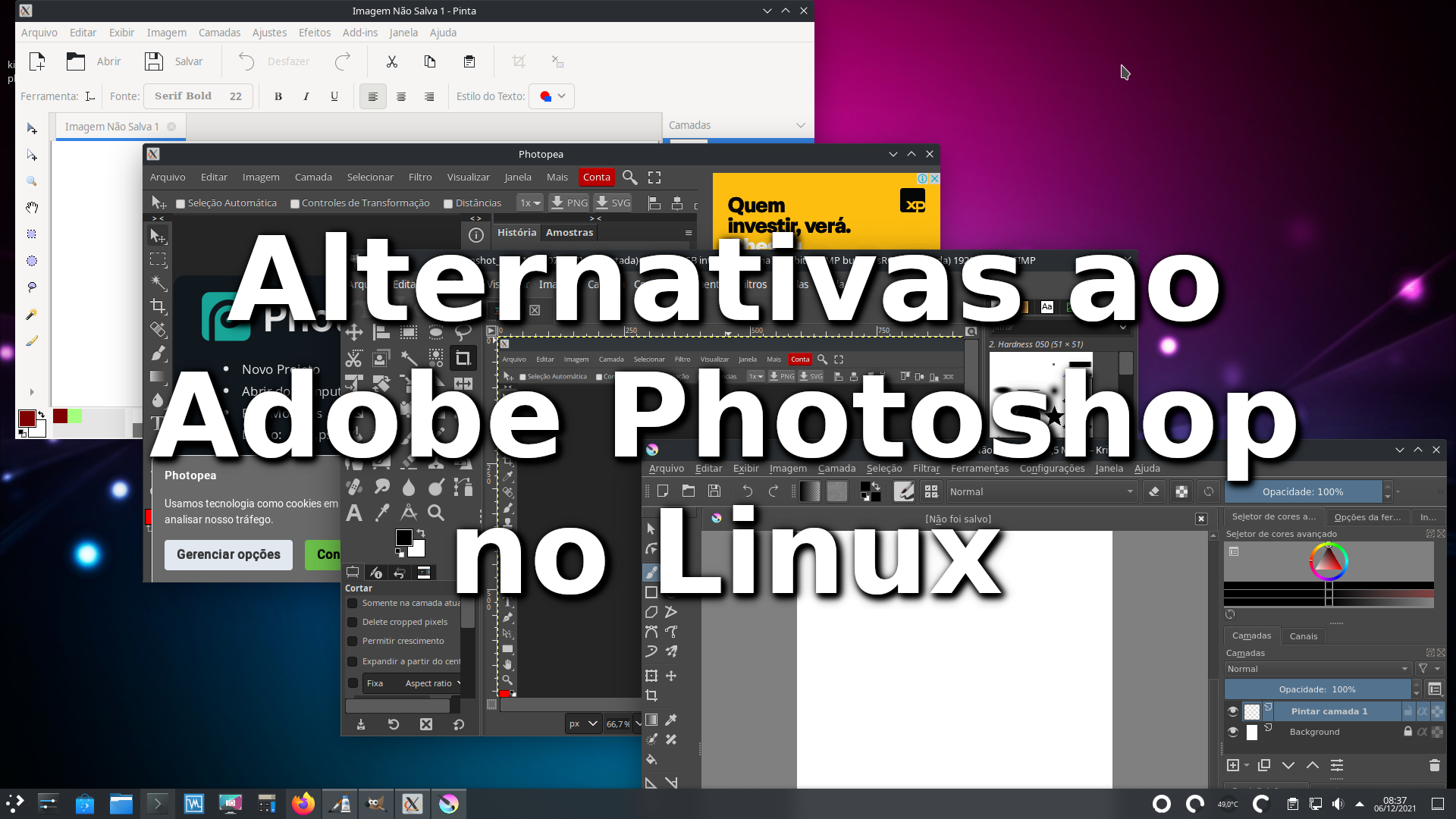Select the Pan hand tool in Pinta

point(32,208)
